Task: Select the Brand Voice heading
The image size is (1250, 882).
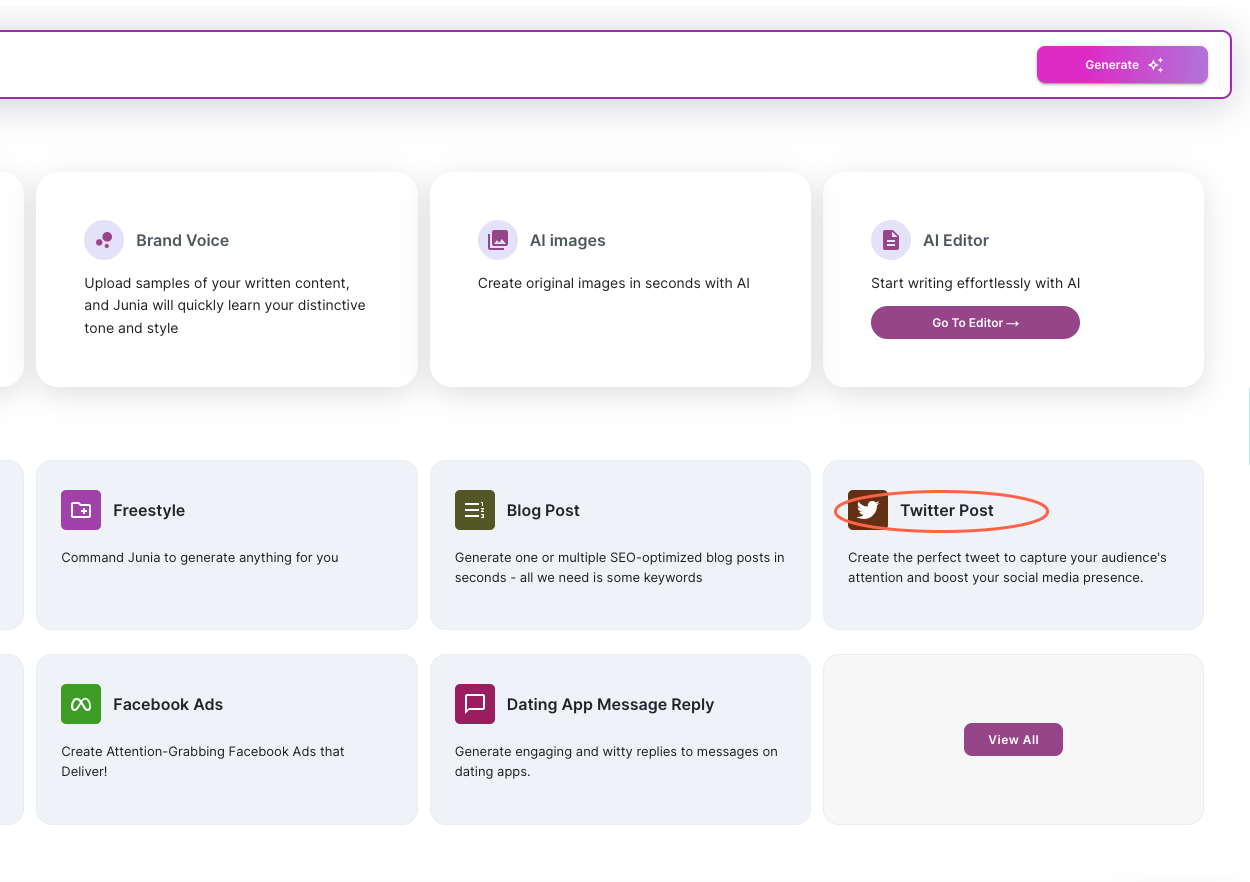Action: 183,240
